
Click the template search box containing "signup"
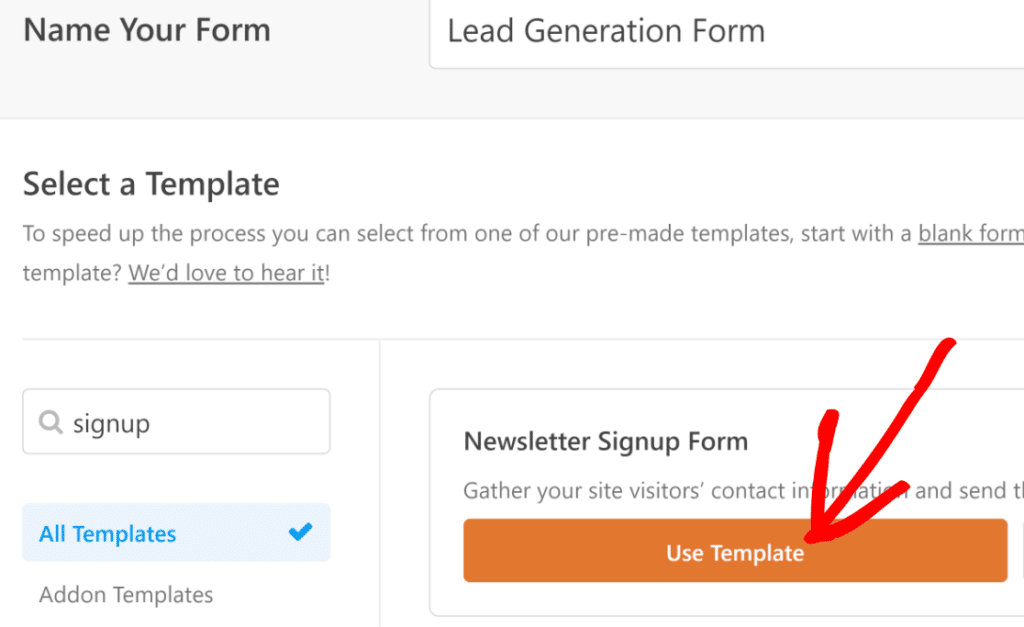coord(190,423)
